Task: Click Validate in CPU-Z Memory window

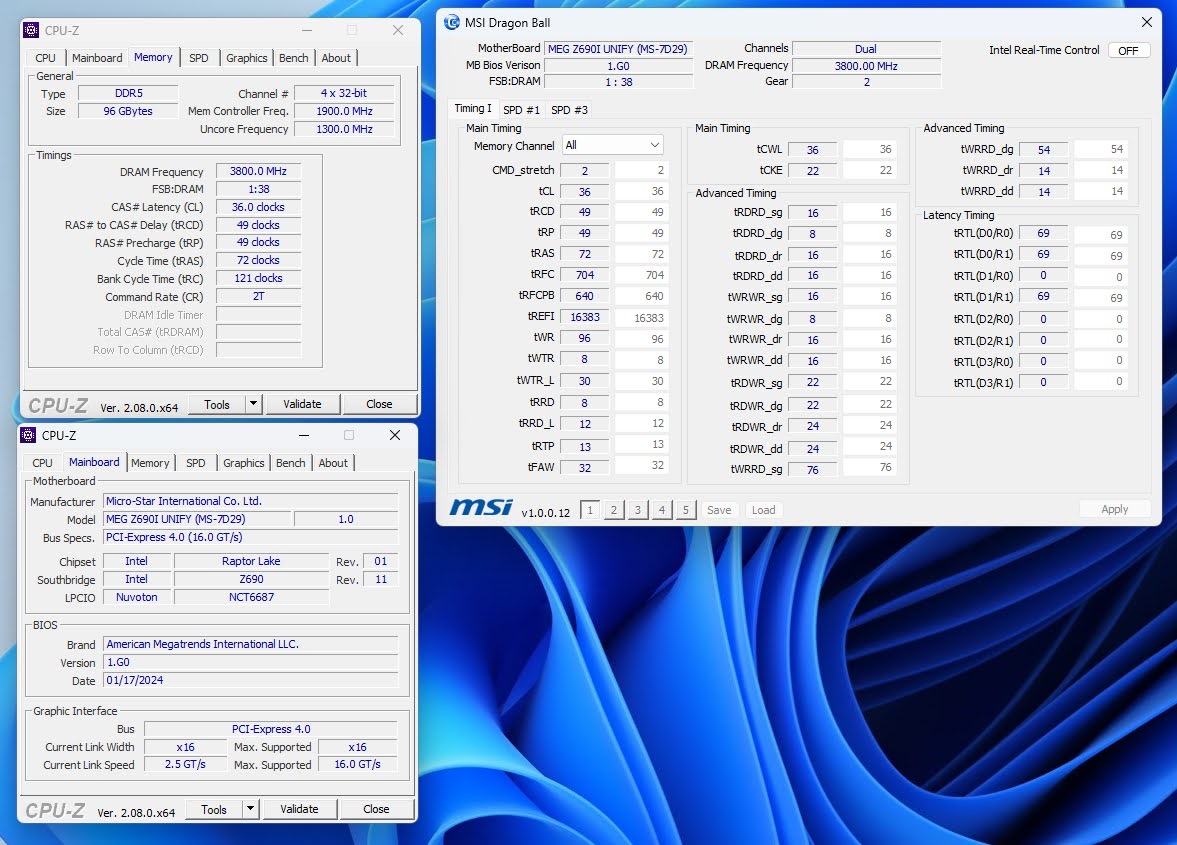Action: [x=303, y=404]
